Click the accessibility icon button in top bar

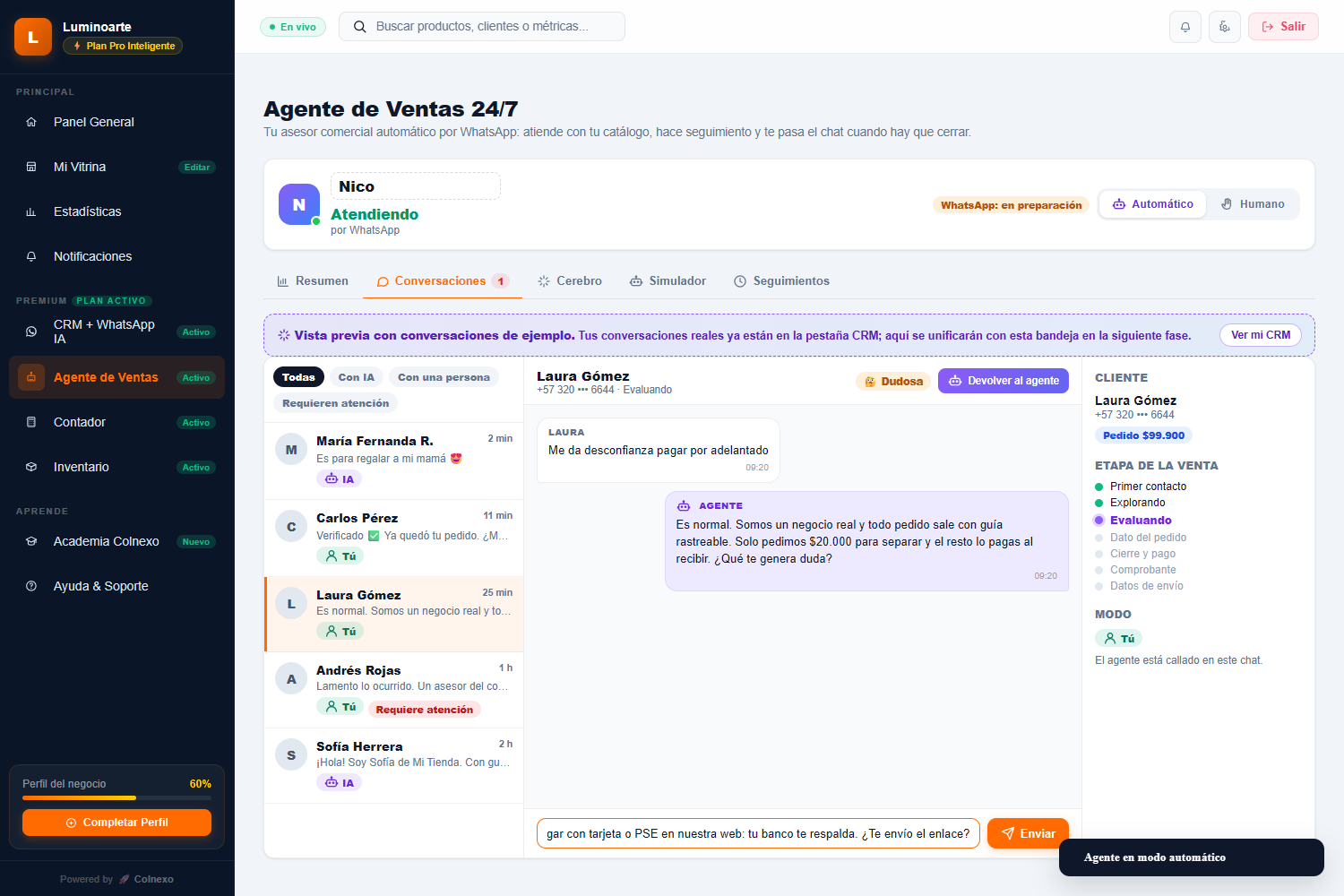click(1225, 27)
